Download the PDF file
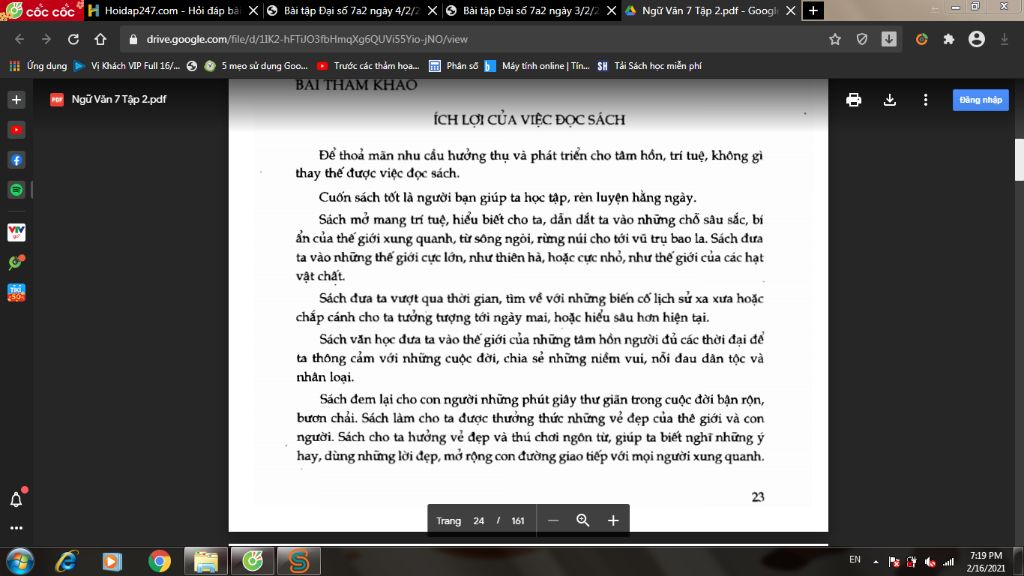The width and height of the screenshot is (1024, 576). point(889,100)
